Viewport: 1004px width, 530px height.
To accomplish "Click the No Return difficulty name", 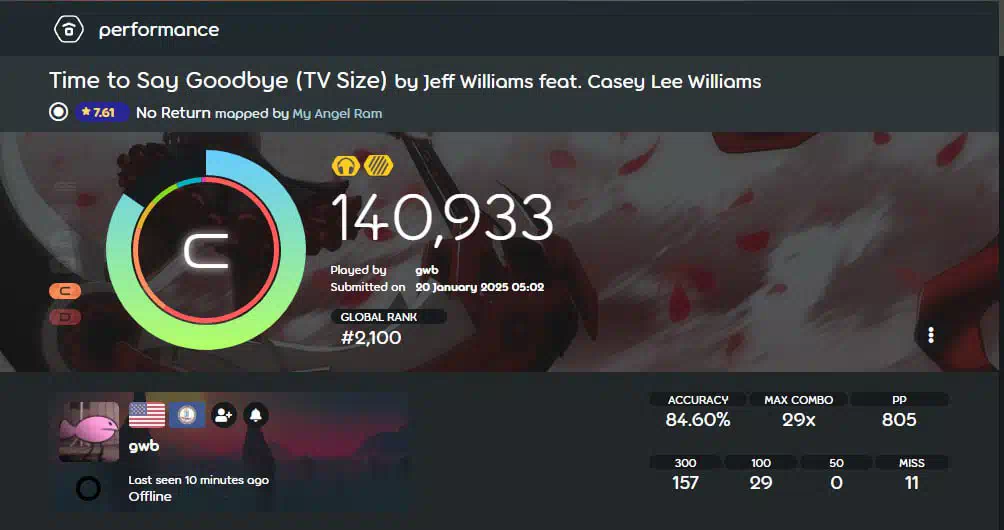I will tap(174, 113).
